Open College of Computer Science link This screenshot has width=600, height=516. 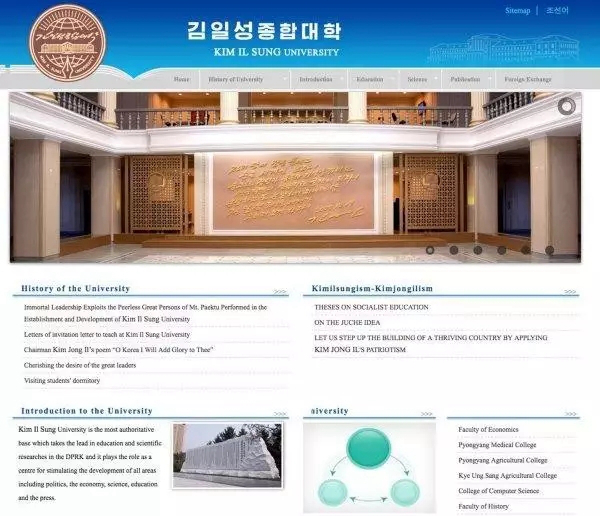pos(499,491)
